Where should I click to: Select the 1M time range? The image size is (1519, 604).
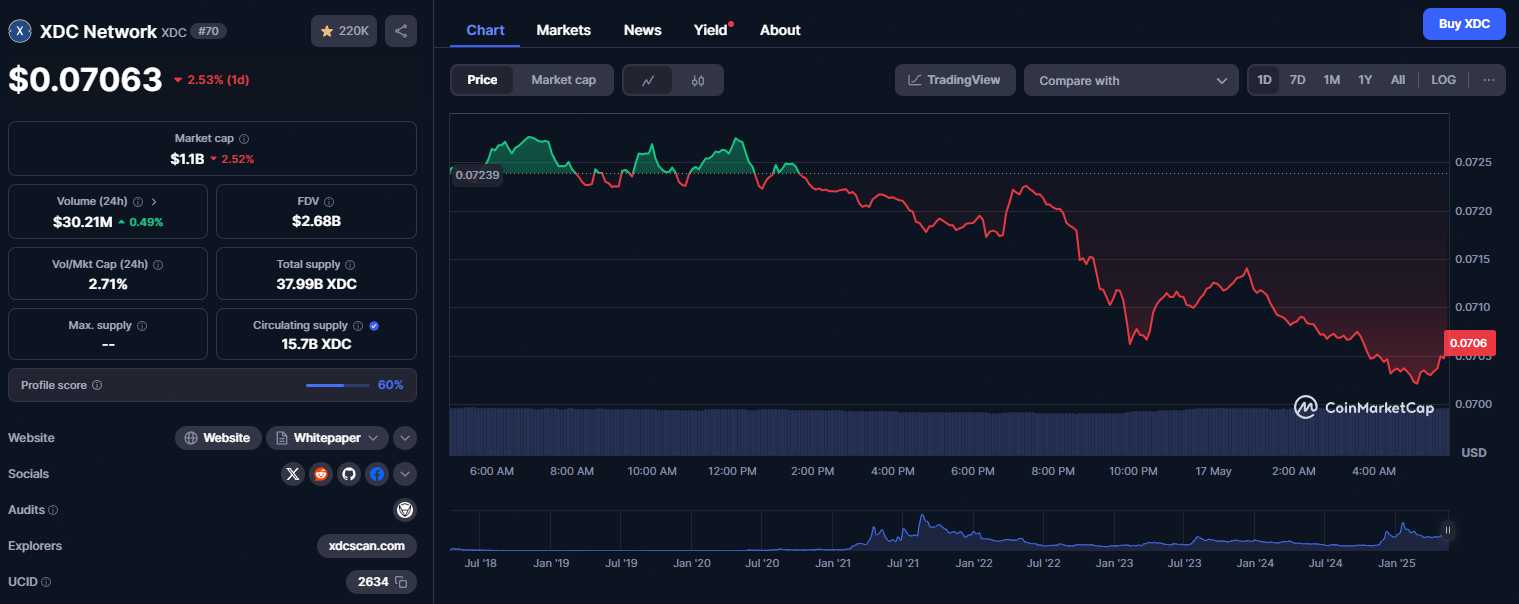[1331, 80]
